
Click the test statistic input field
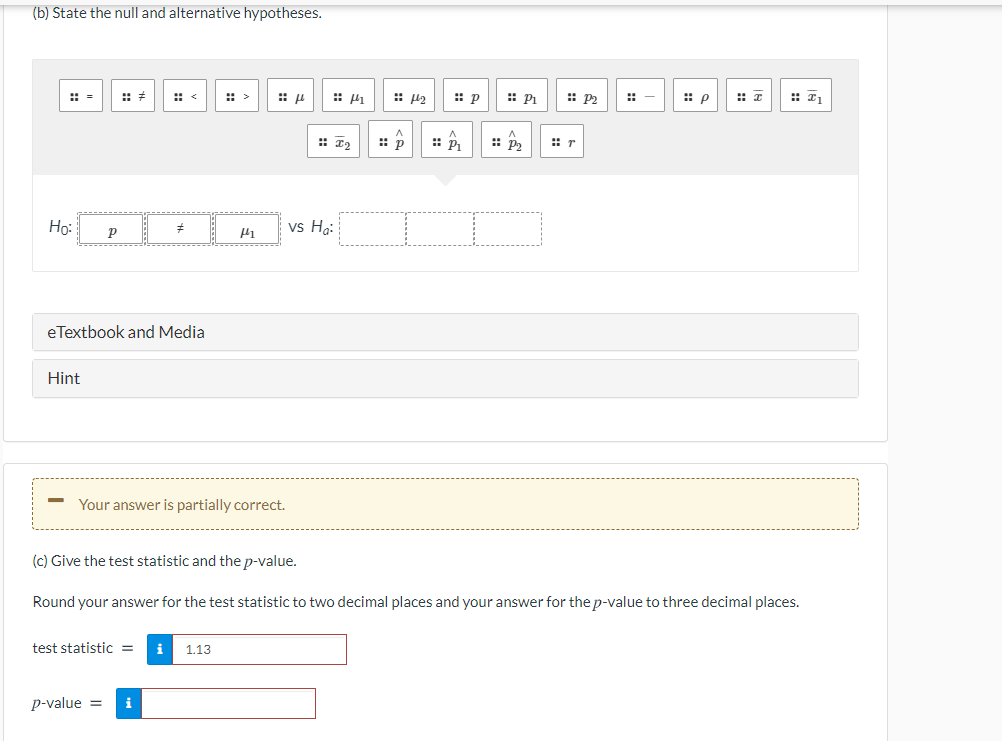pyautogui.click(x=259, y=649)
